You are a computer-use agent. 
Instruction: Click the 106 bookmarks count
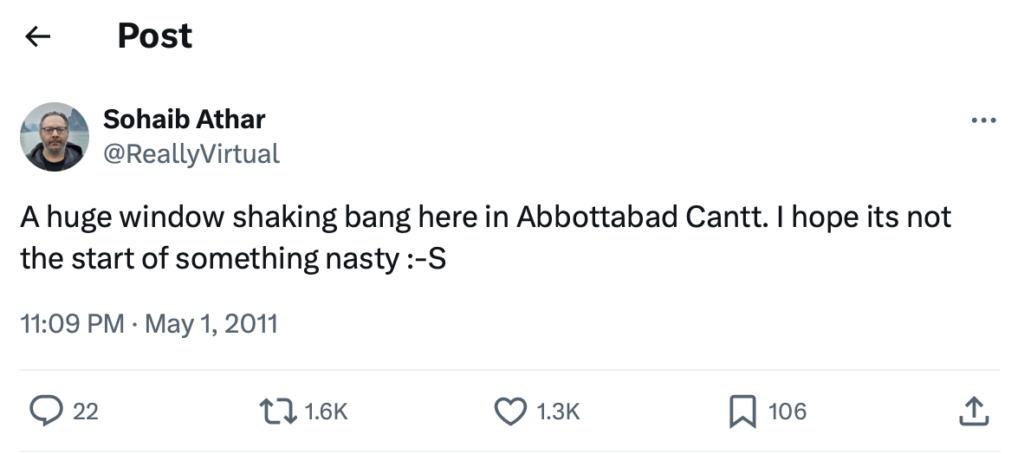787,411
